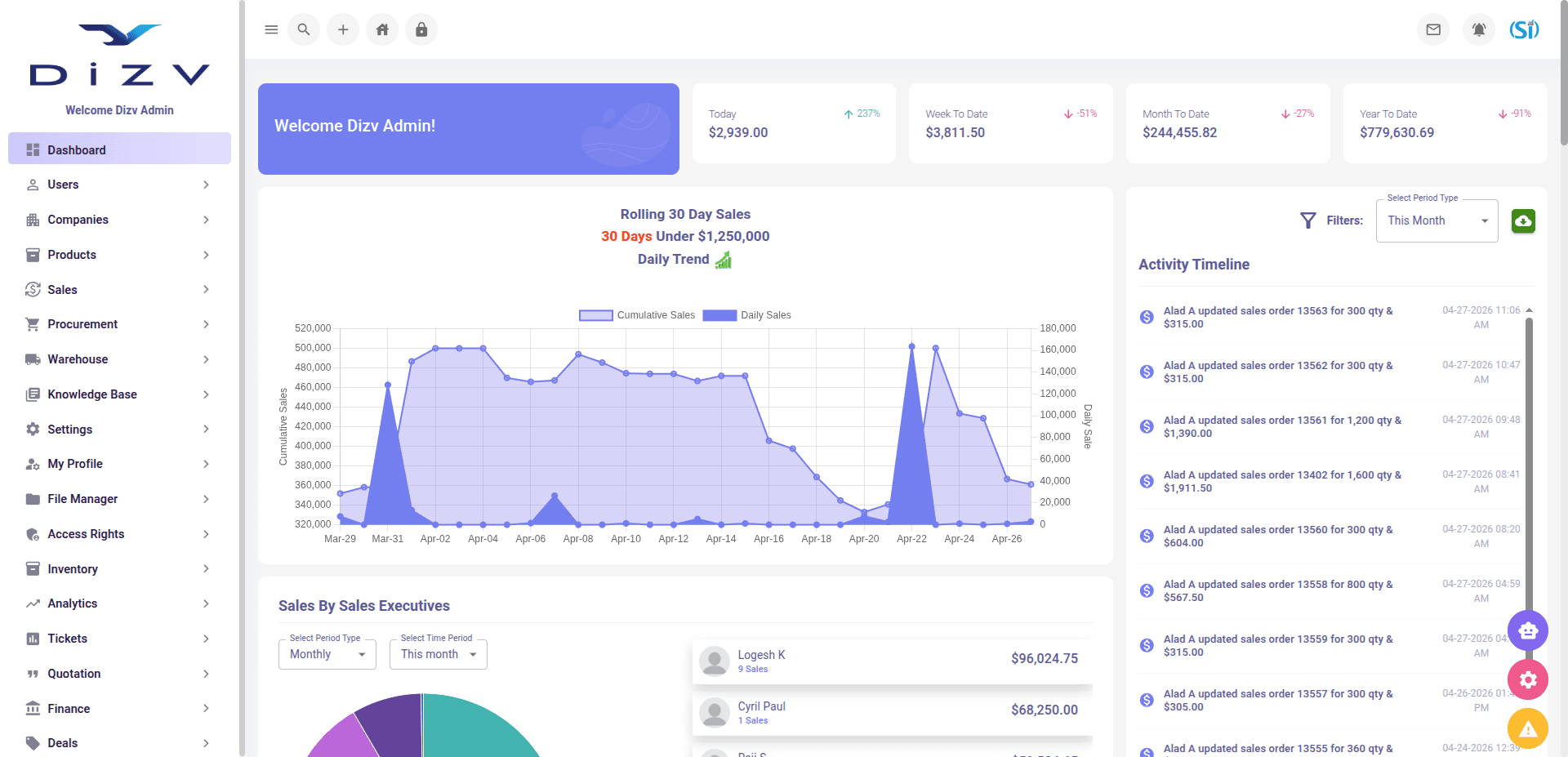This screenshot has width=1568, height=757.
Task: Open the purple chatbot floating icon
Action: tap(1528, 630)
